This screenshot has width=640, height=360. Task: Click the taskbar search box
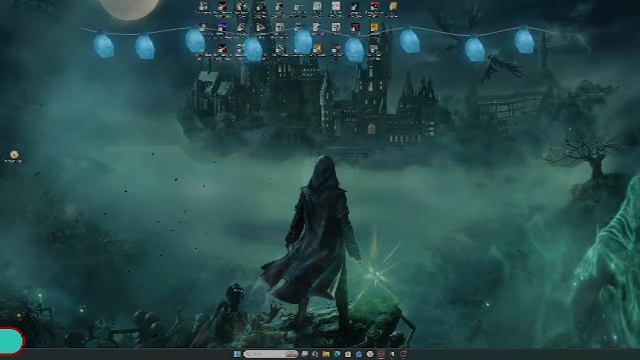(x=271, y=354)
